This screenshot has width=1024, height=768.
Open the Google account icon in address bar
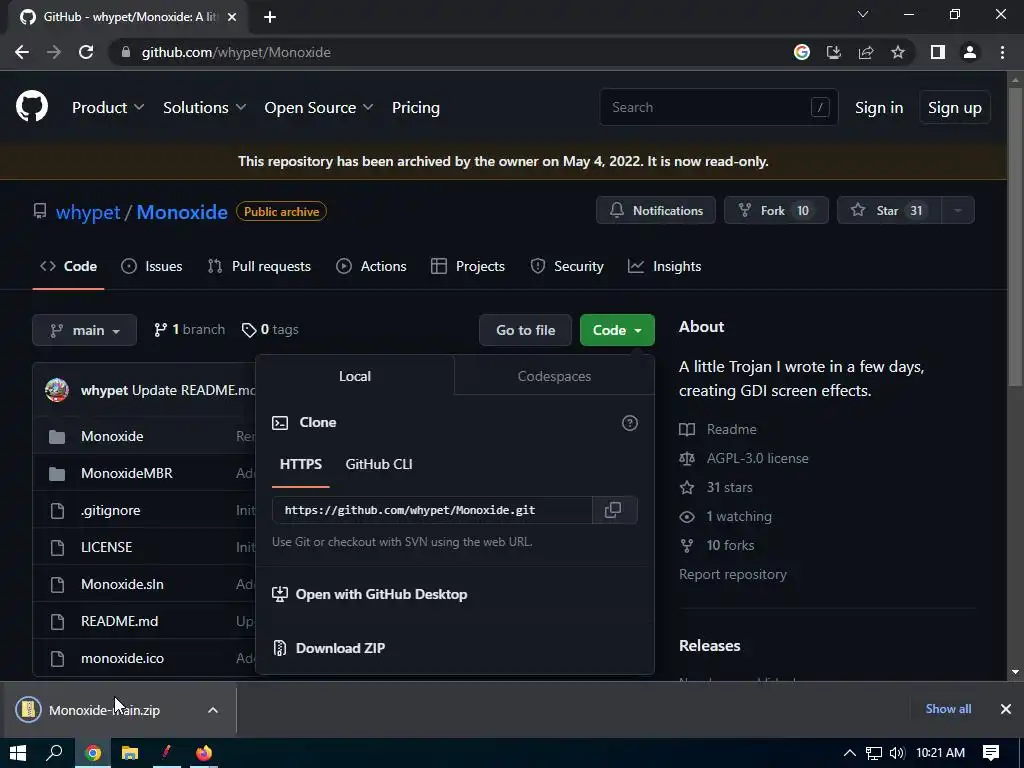click(x=802, y=52)
